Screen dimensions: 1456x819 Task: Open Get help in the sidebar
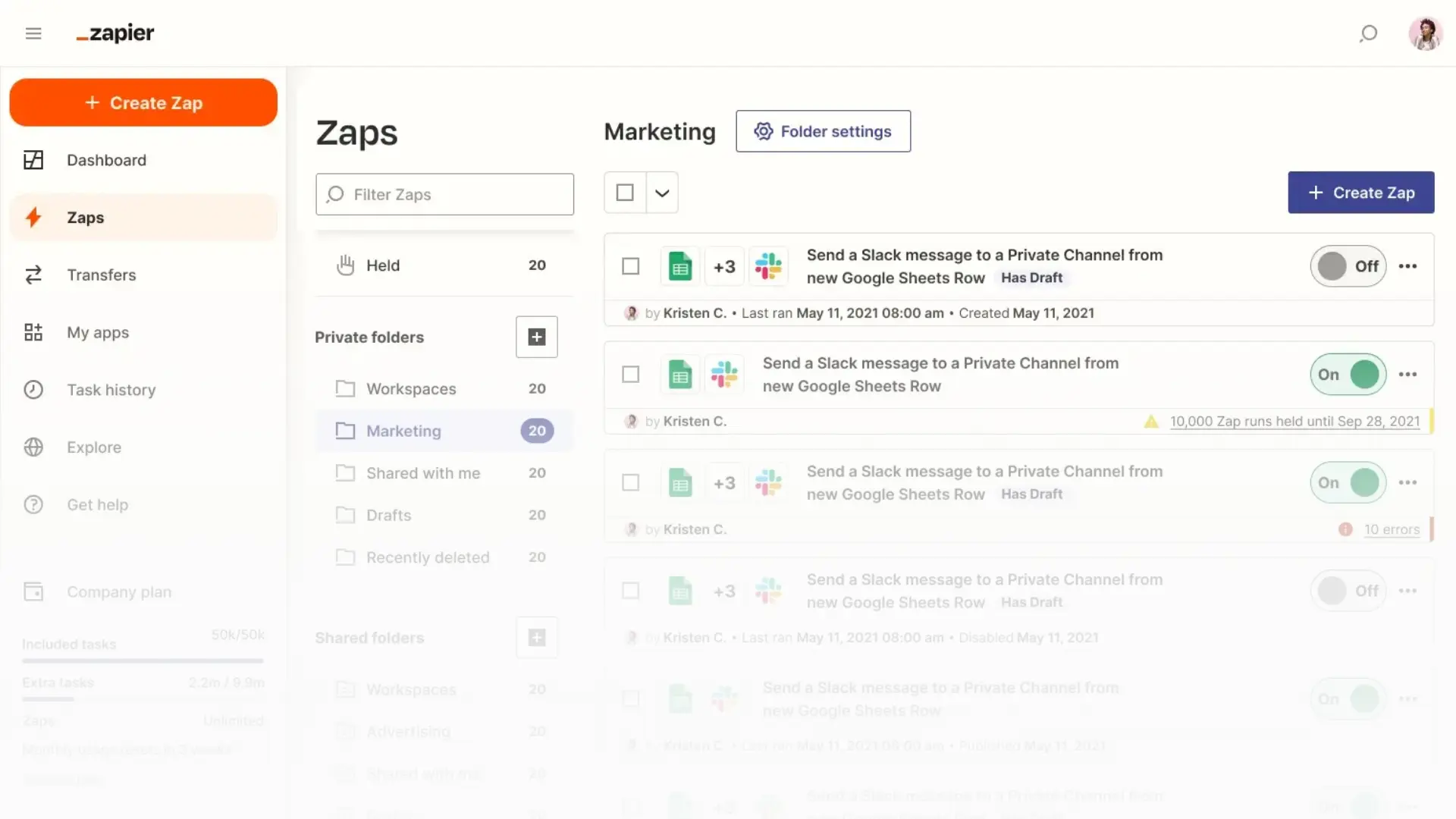[x=143, y=504]
